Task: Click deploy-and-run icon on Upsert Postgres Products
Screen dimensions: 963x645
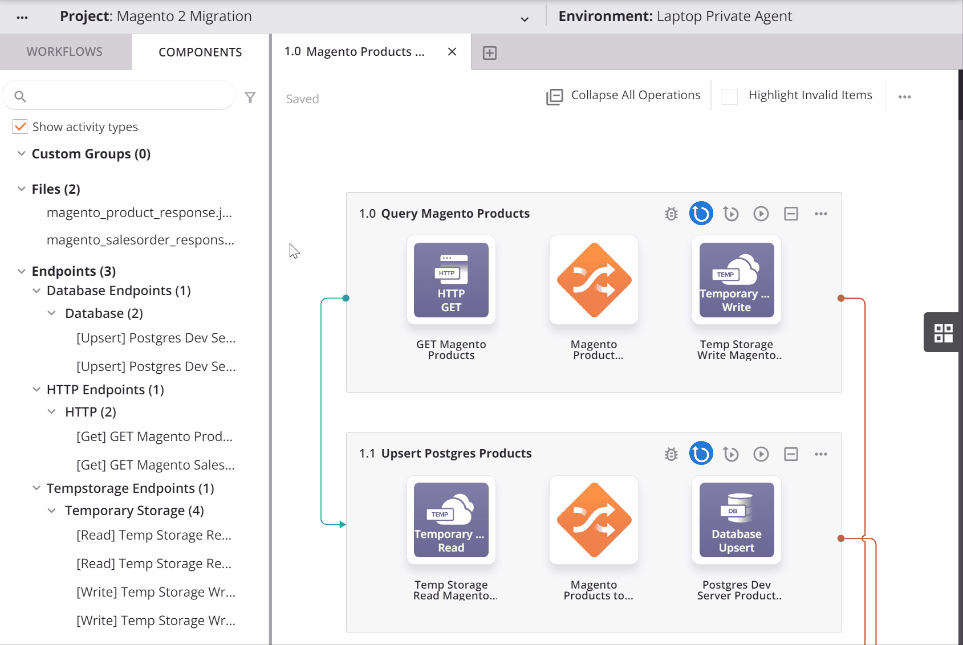Action: pos(731,454)
